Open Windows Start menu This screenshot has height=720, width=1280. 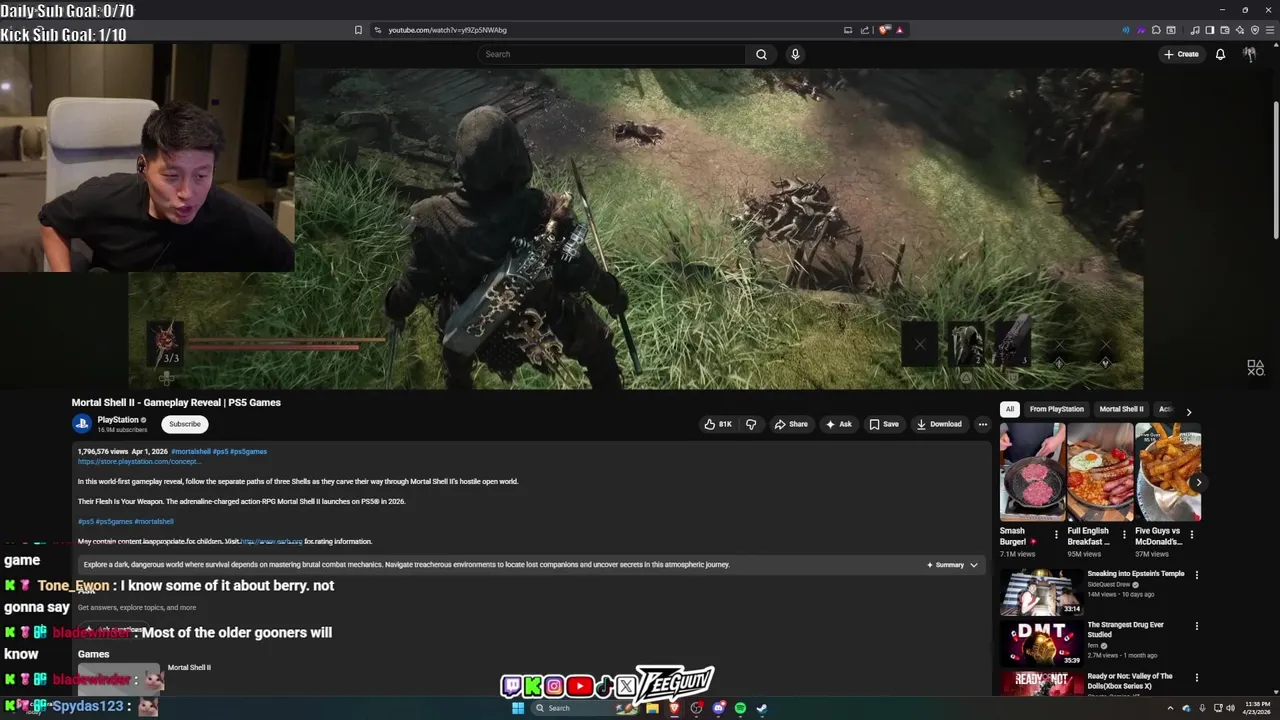pyautogui.click(x=518, y=708)
